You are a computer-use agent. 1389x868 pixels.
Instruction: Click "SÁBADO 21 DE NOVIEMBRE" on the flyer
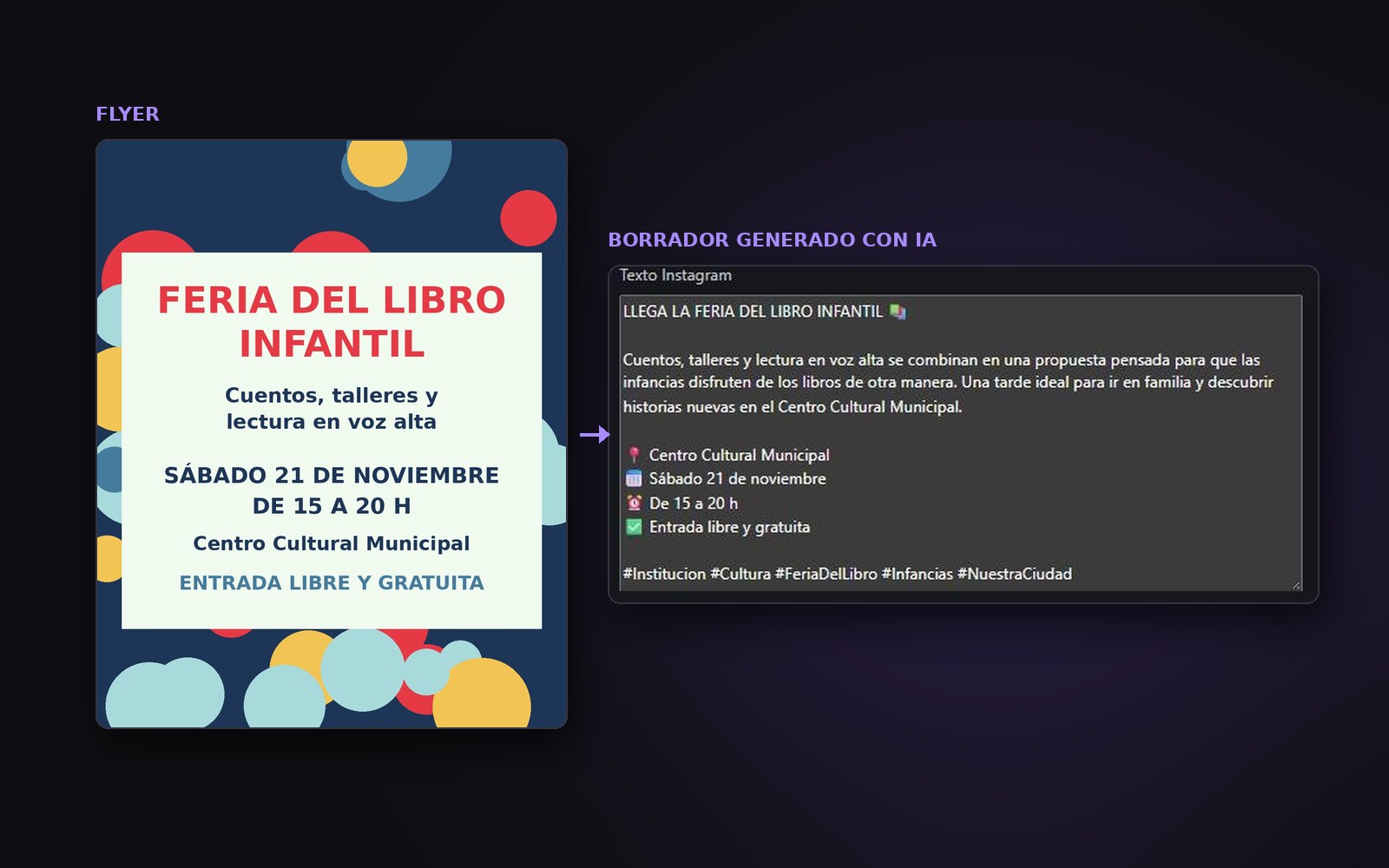coord(332,476)
